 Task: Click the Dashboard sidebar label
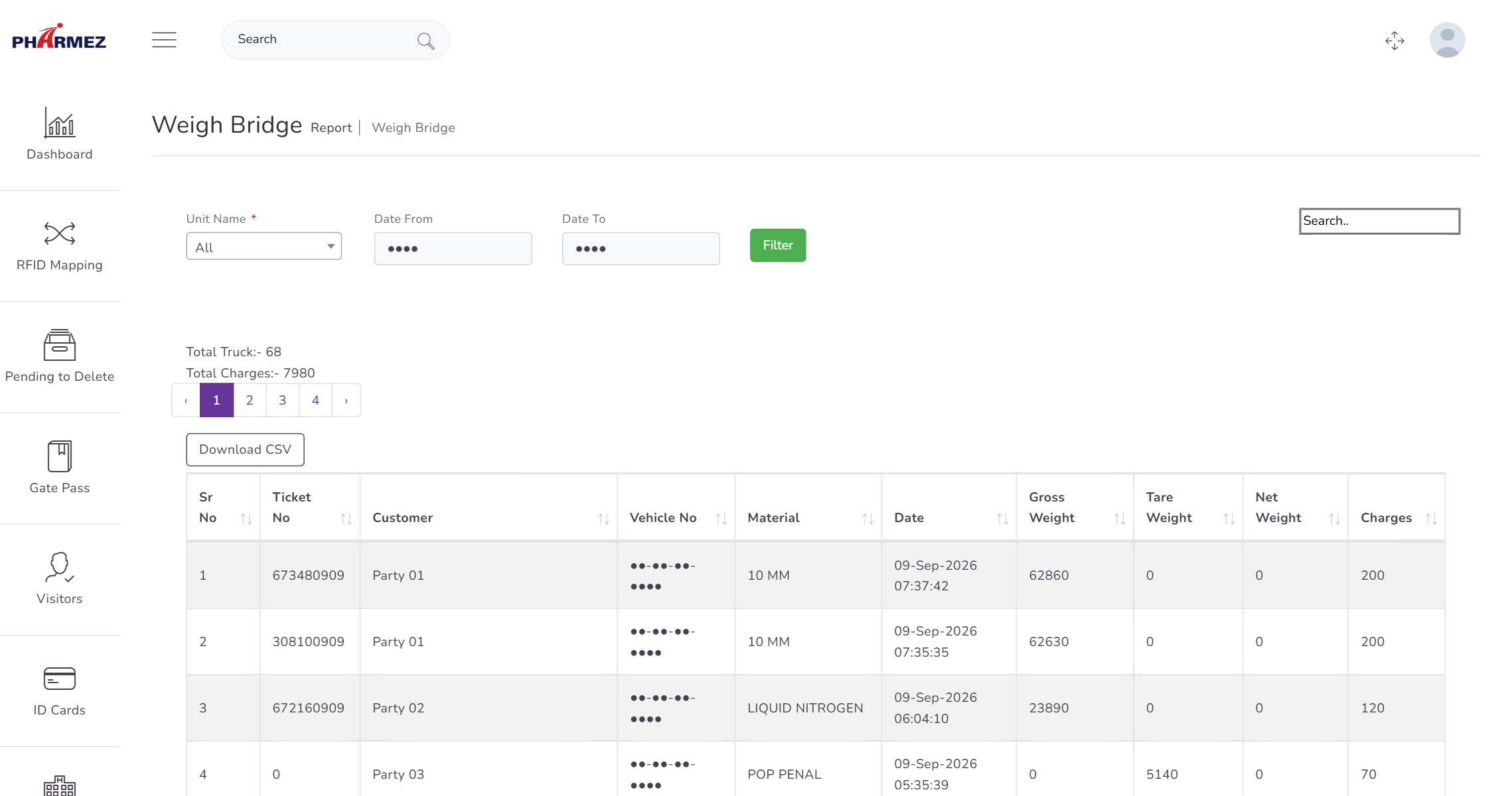(x=60, y=155)
